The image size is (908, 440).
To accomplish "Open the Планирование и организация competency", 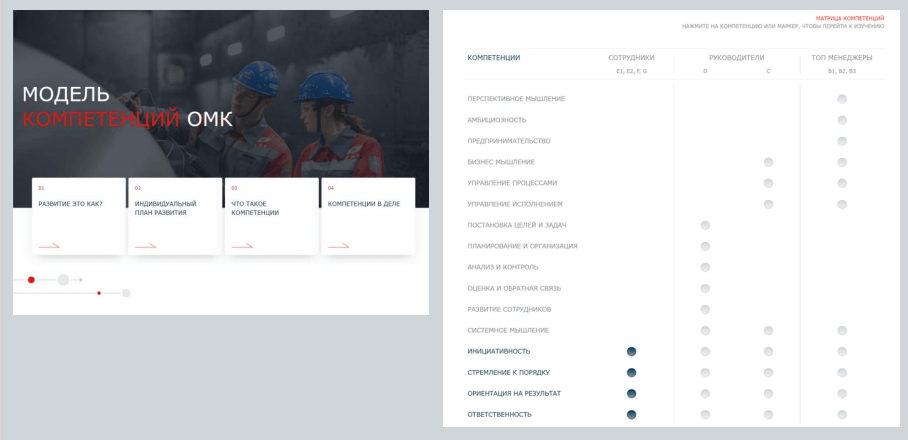I will coord(522,246).
